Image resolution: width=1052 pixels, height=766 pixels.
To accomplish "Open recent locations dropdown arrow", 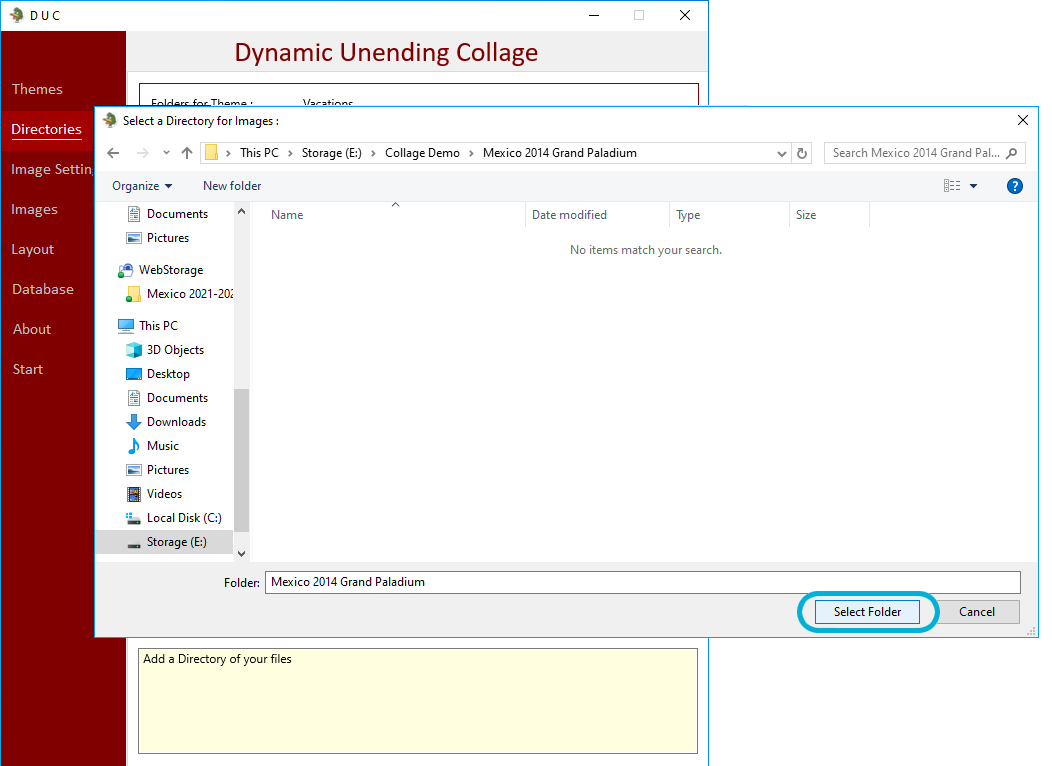I will (166, 153).
